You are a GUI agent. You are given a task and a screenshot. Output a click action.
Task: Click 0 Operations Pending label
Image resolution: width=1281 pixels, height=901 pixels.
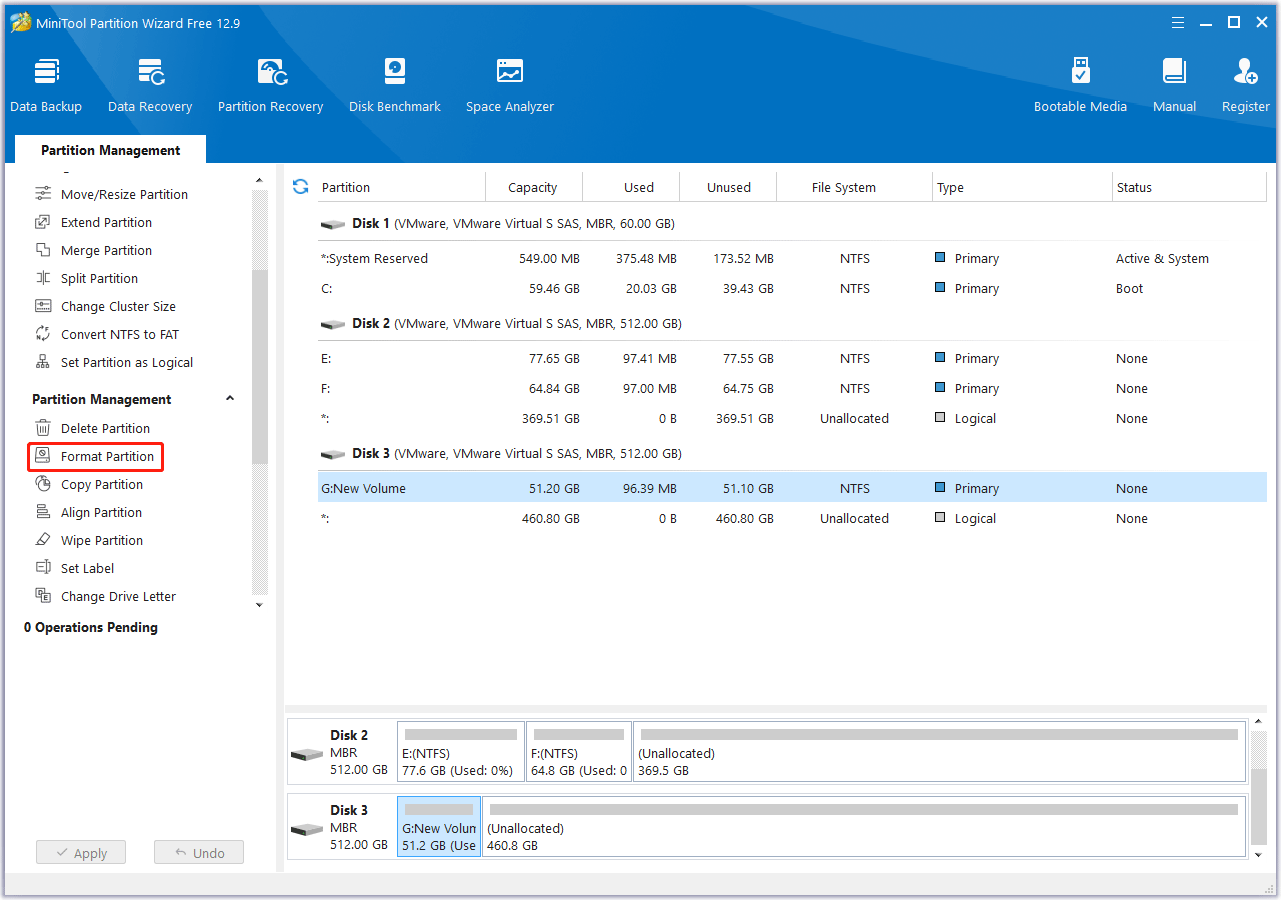(x=91, y=627)
